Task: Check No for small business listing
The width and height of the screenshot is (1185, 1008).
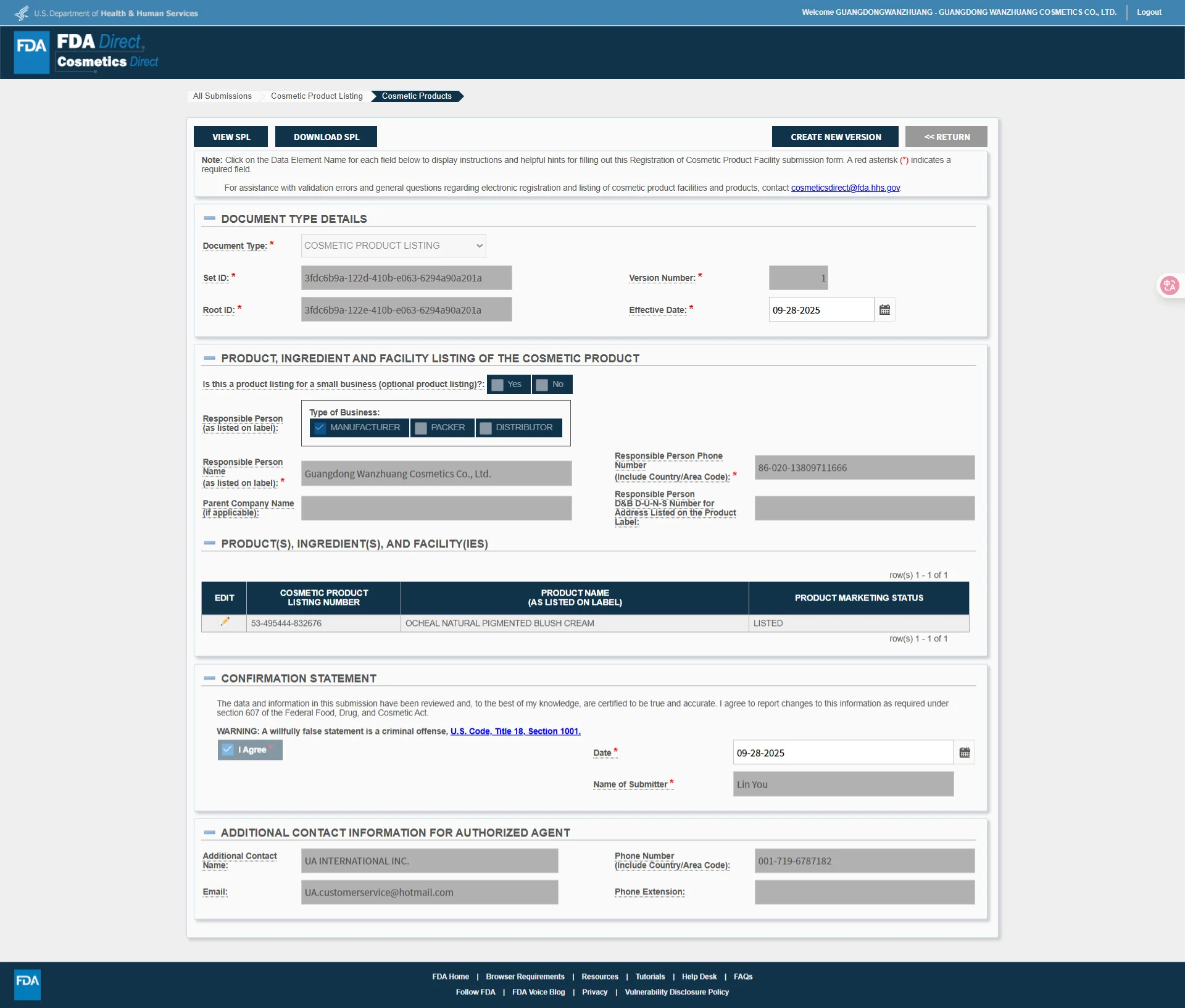Action: pos(542,385)
